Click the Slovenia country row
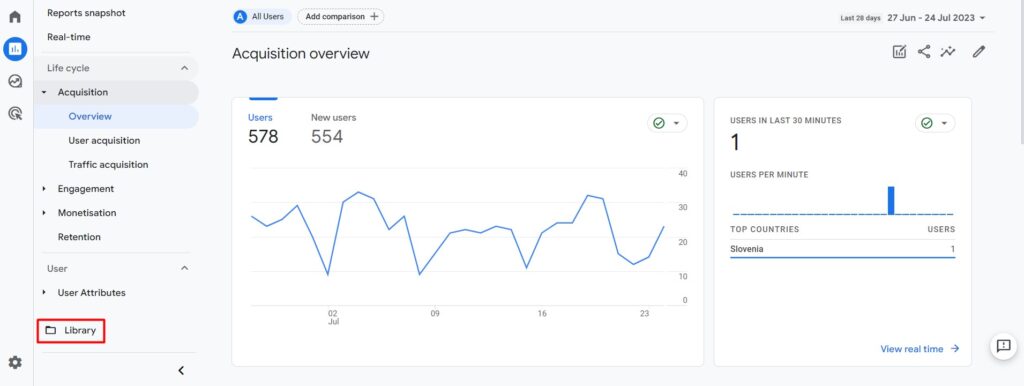The width and height of the screenshot is (1024, 386). point(842,249)
